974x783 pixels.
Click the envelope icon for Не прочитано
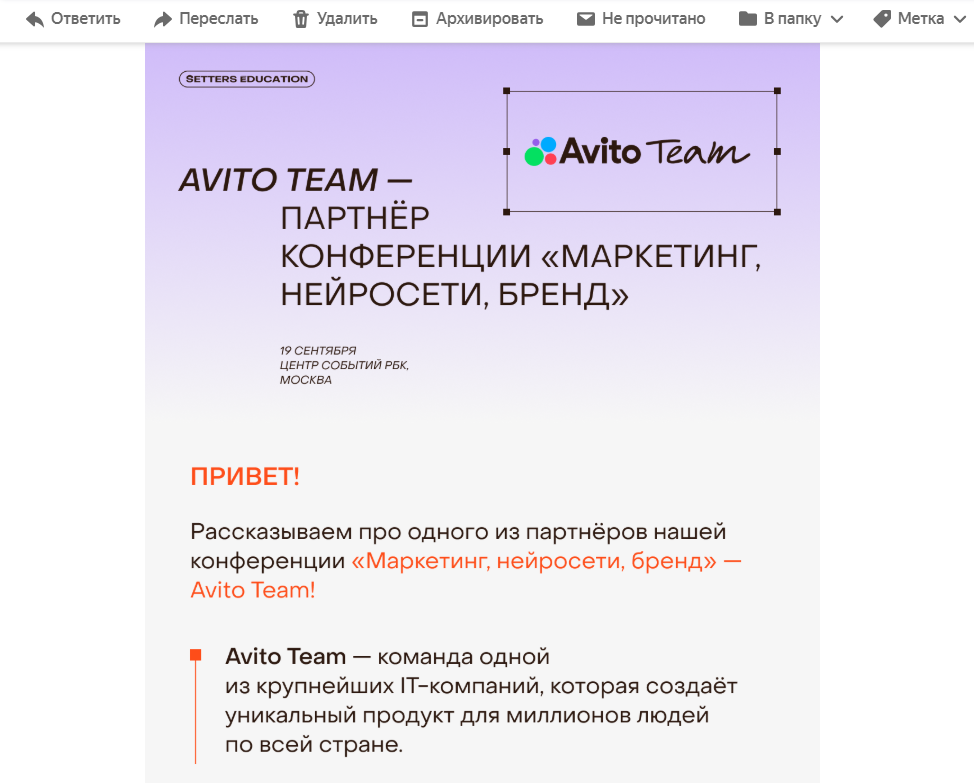click(586, 19)
